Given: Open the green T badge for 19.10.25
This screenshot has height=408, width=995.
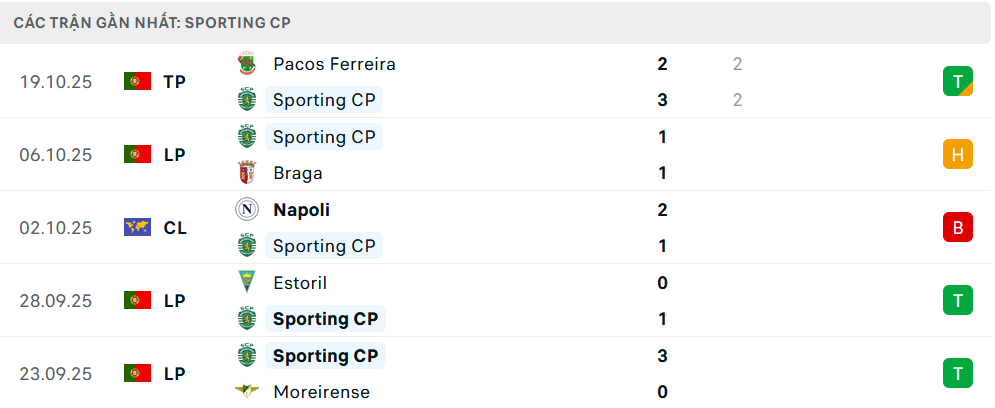Looking at the screenshot, I should pos(957,81).
